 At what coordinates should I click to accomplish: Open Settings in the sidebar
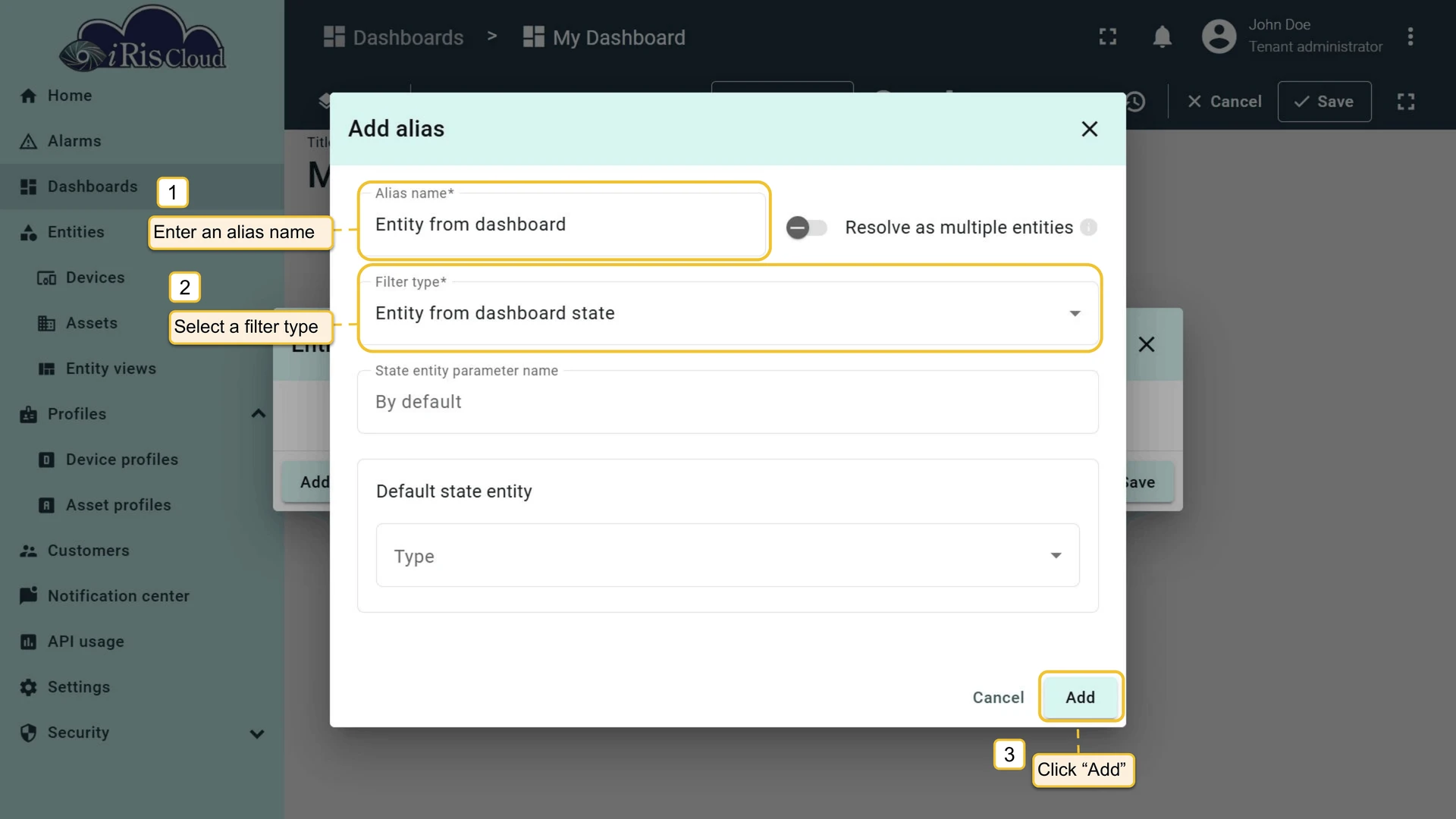pyautogui.click(x=142, y=687)
